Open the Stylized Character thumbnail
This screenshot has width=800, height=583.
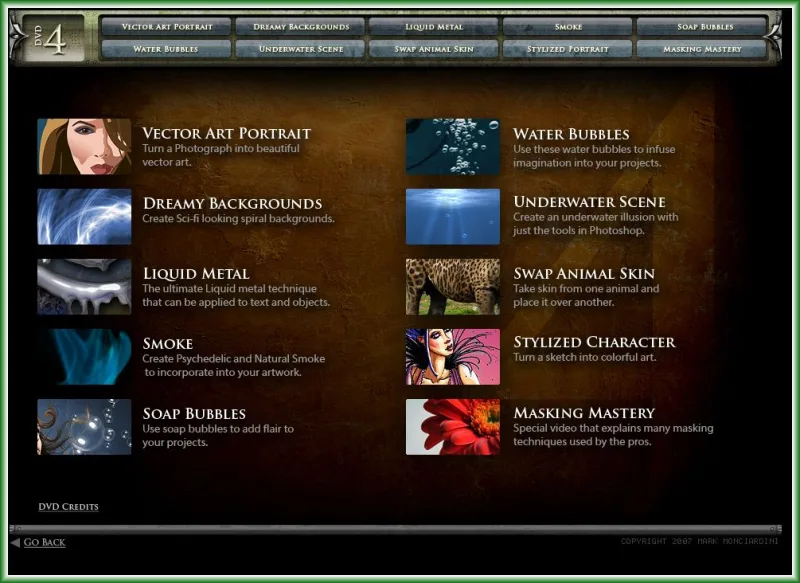pyautogui.click(x=453, y=357)
